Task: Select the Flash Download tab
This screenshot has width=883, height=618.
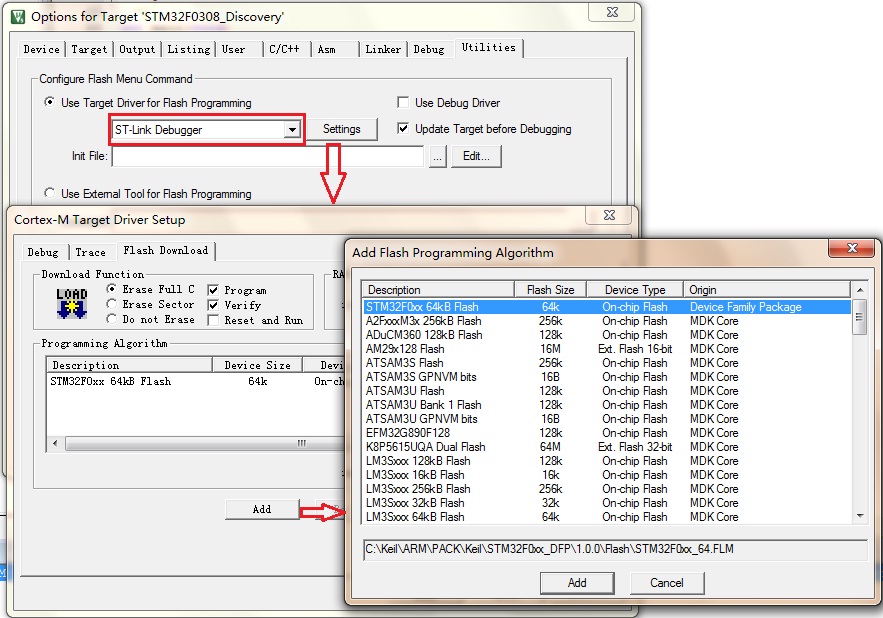Action: (166, 251)
